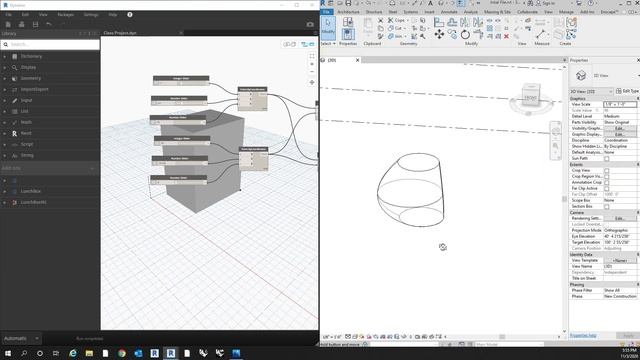Click Dynamo zoom in plus icon
640x360 pixels.
pos(312,64)
